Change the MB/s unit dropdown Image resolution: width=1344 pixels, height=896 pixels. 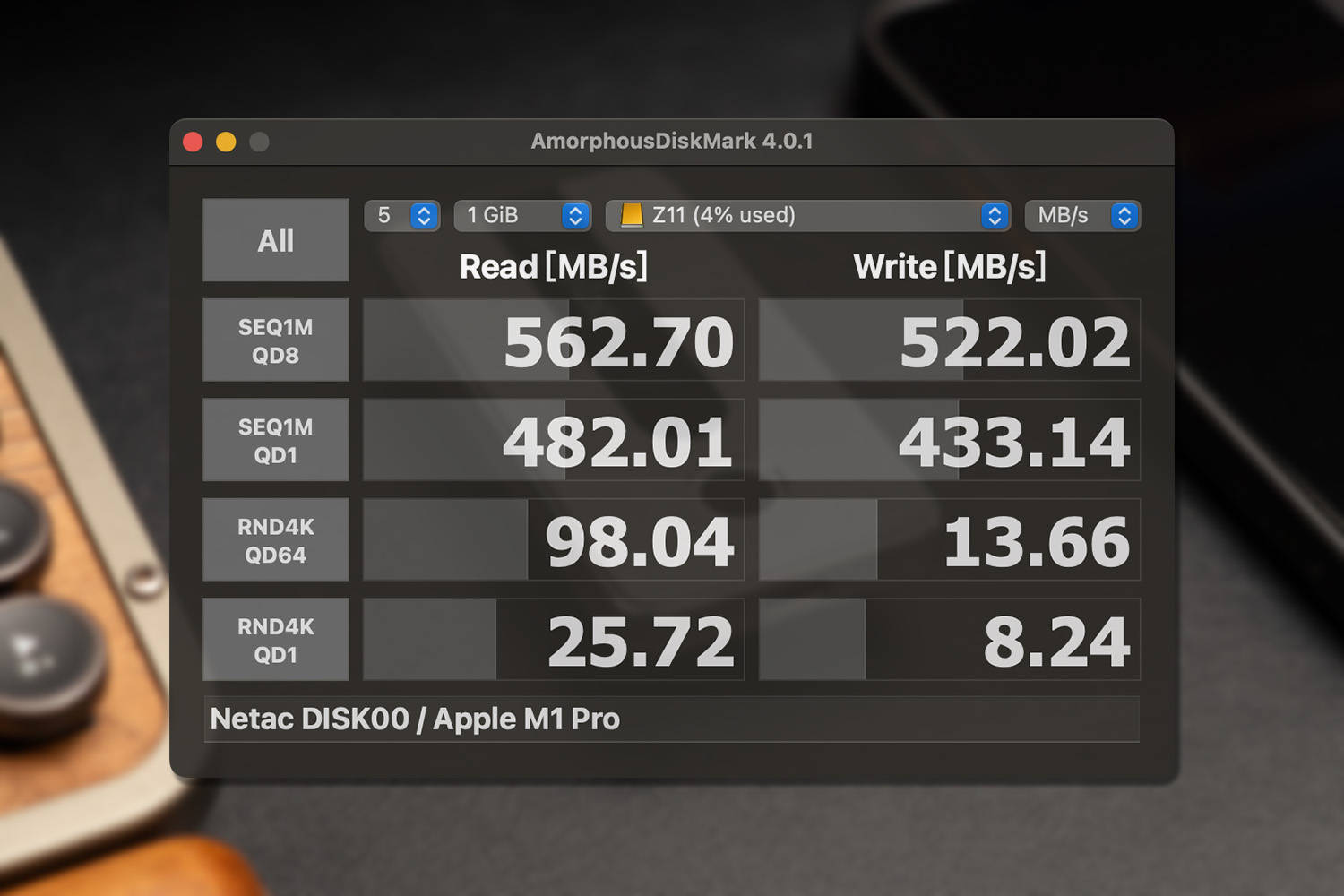click(x=1082, y=216)
